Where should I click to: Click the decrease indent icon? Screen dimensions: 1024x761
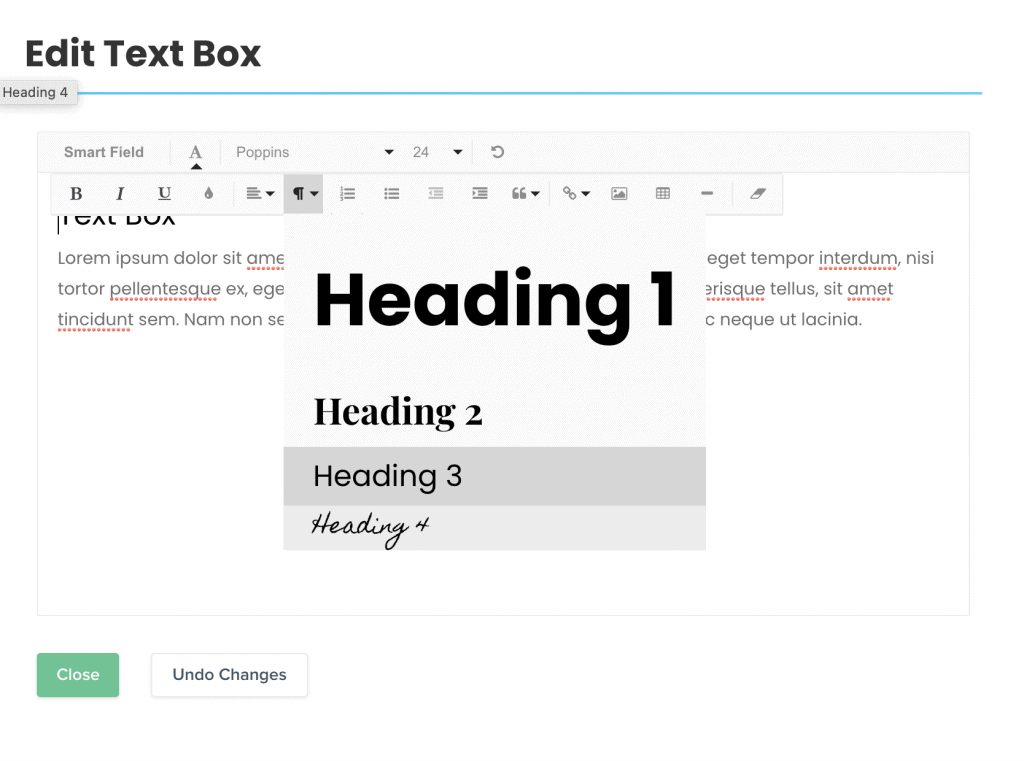(436, 194)
